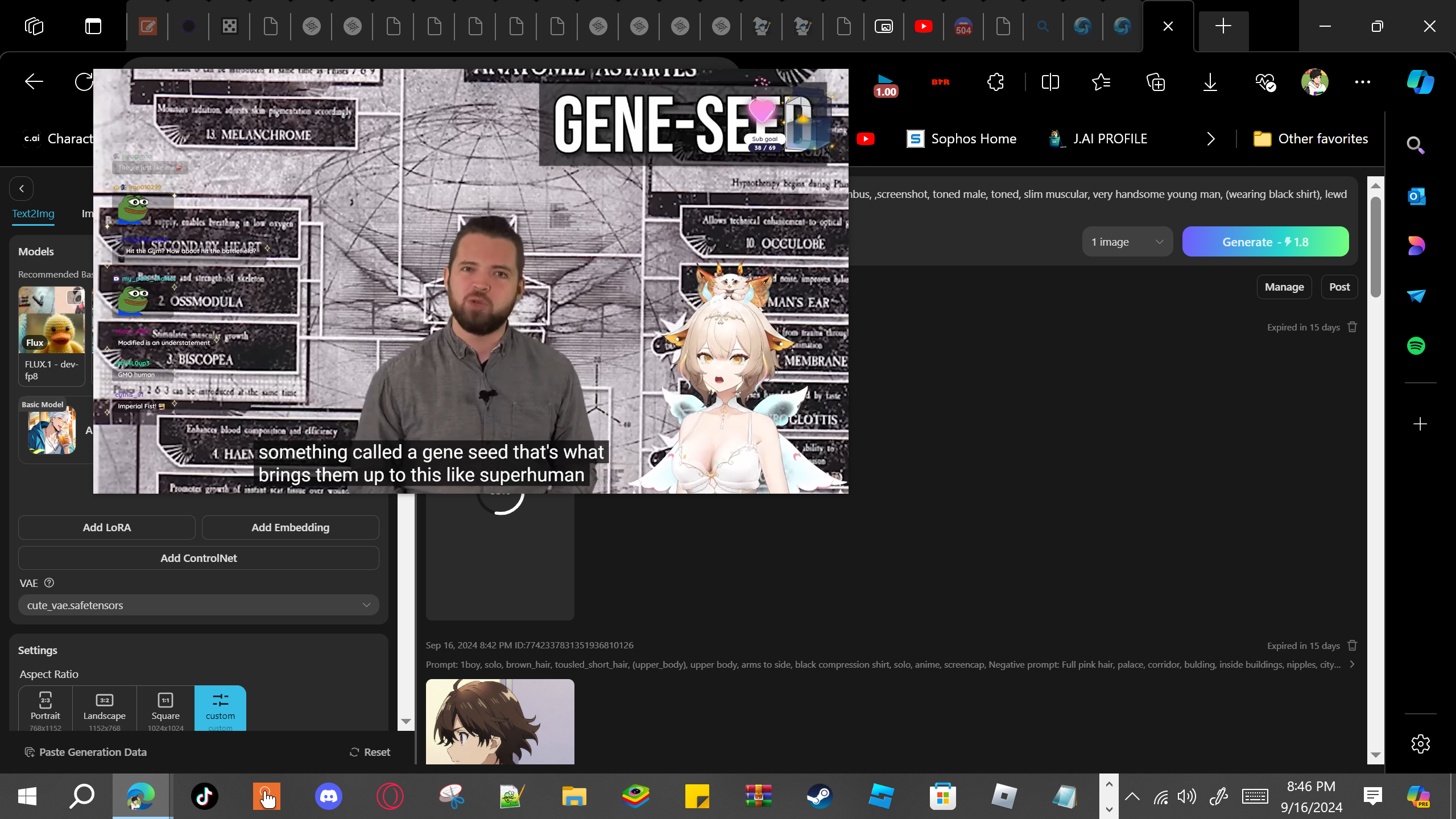
Task: Go back with the browser back arrow
Action: point(34,82)
